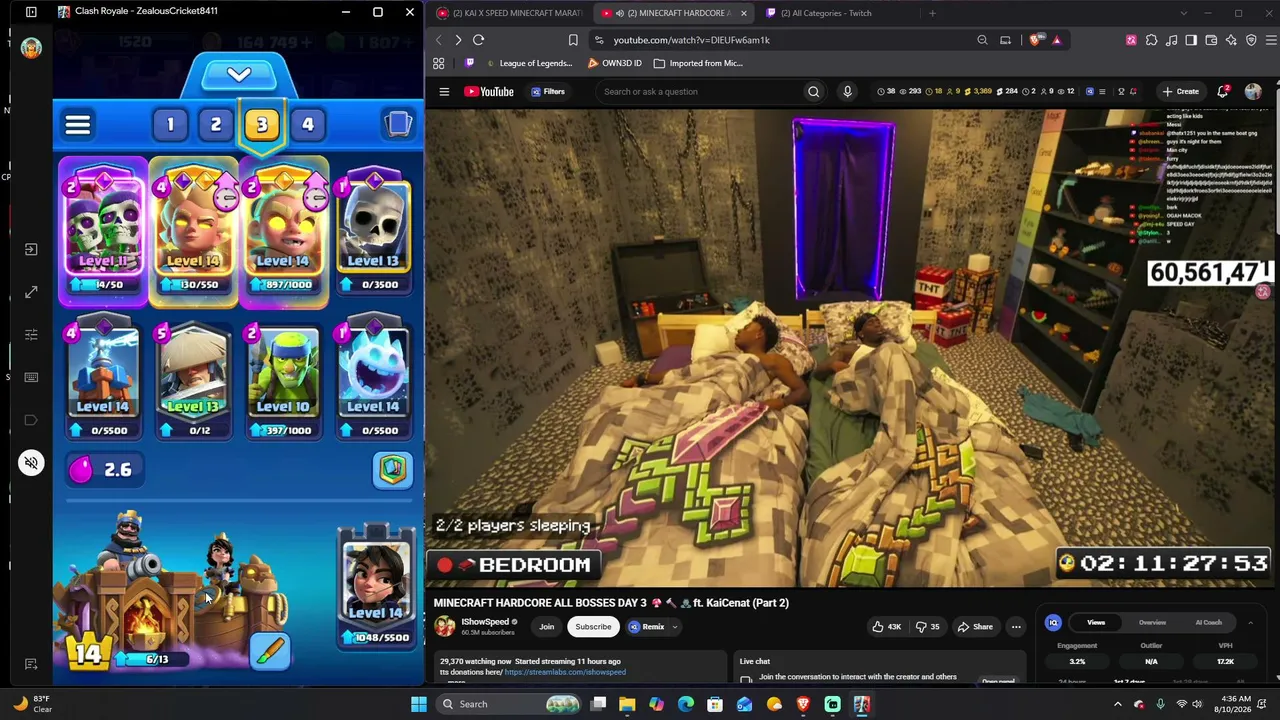This screenshot has height=720, width=1280.
Task: Open the Windows Start menu
Action: [419, 704]
